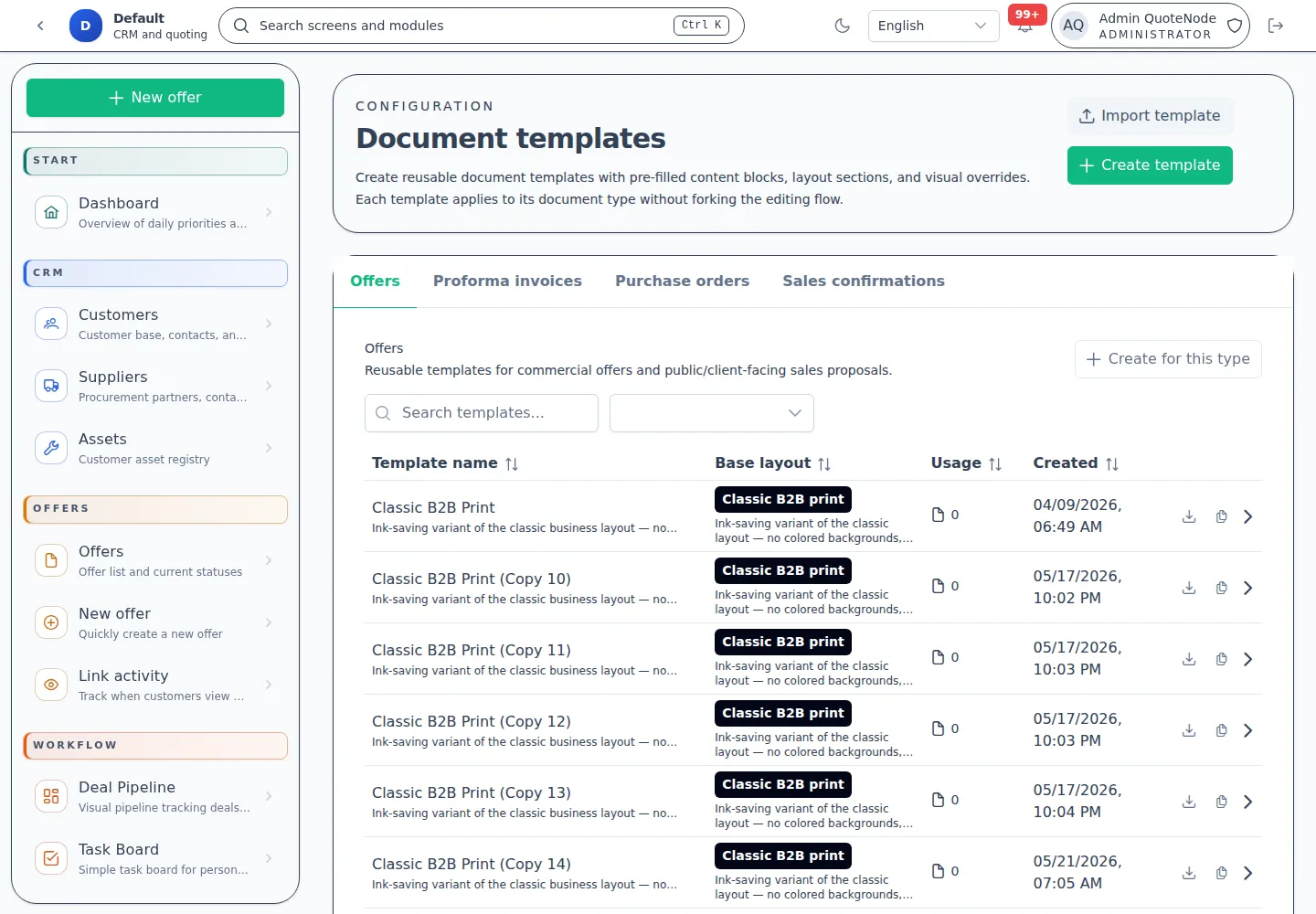This screenshot has width=1316, height=914.
Task: Open Assets in the sidebar
Action: pyautogui.click(x=155, y=448)
